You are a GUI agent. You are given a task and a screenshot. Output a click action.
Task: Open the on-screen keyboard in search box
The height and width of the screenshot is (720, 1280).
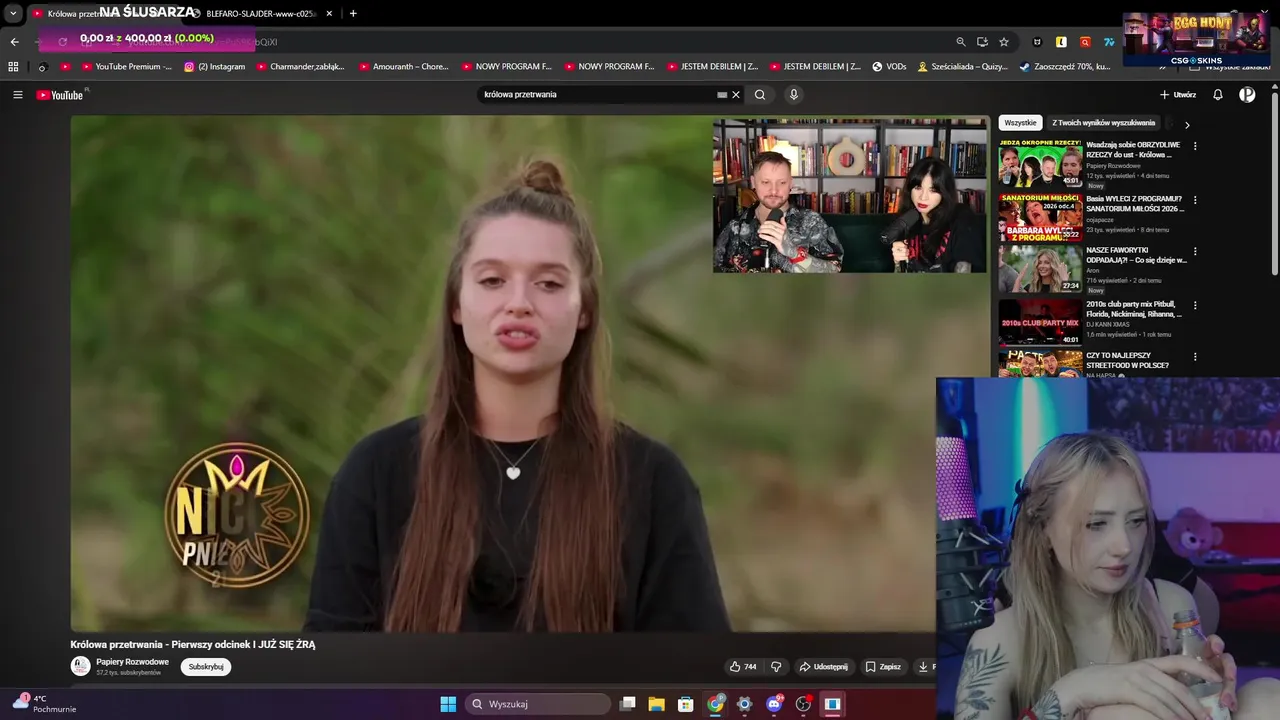pyautogui.click(x=722, y=95)
